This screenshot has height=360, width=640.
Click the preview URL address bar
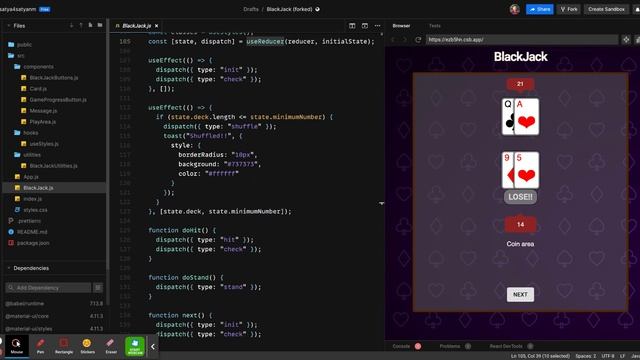click(522, 40)
